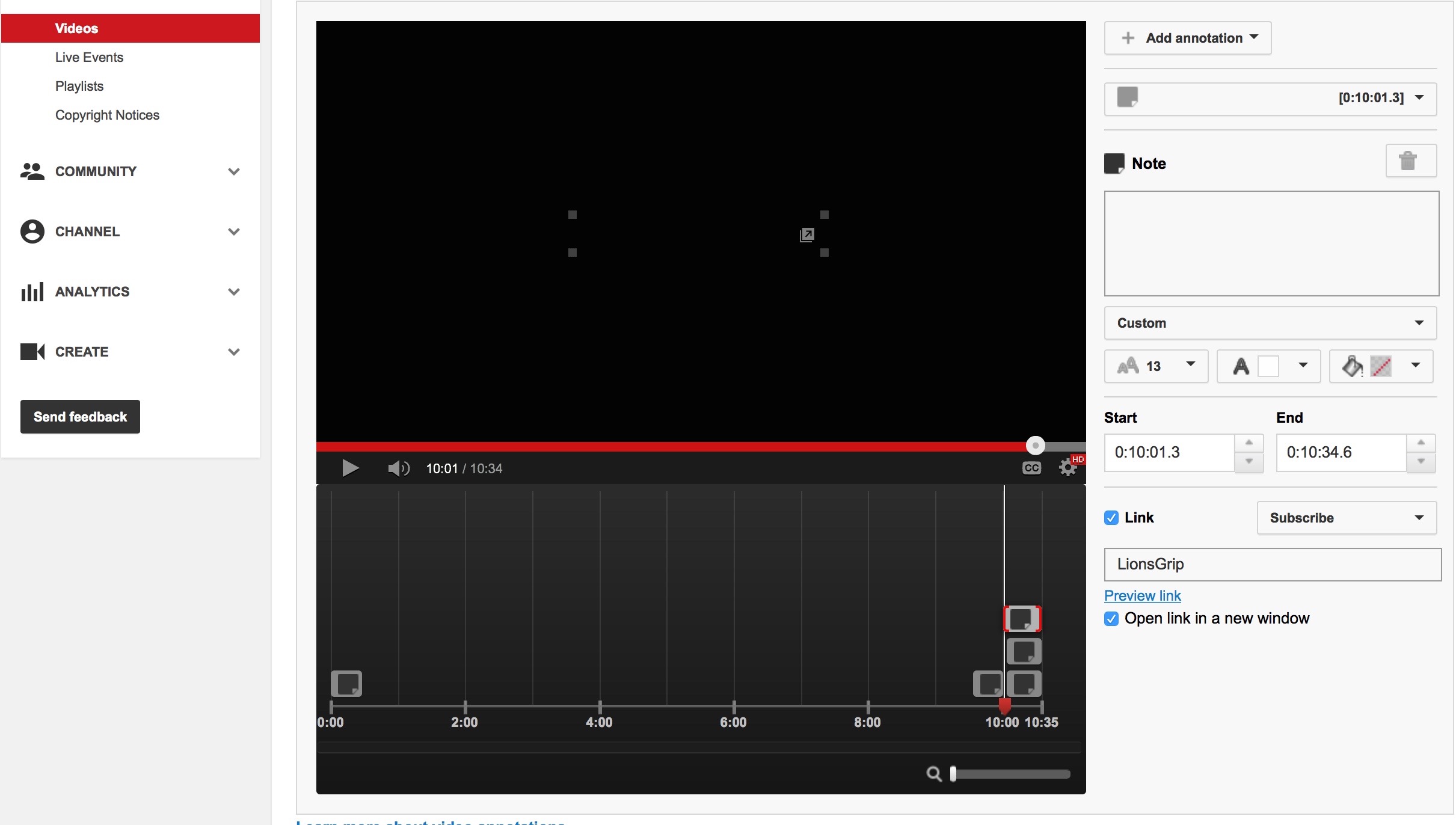1456x825 pixels.
Task: Mute the video audio icon
Action: [x=398, y=468]
